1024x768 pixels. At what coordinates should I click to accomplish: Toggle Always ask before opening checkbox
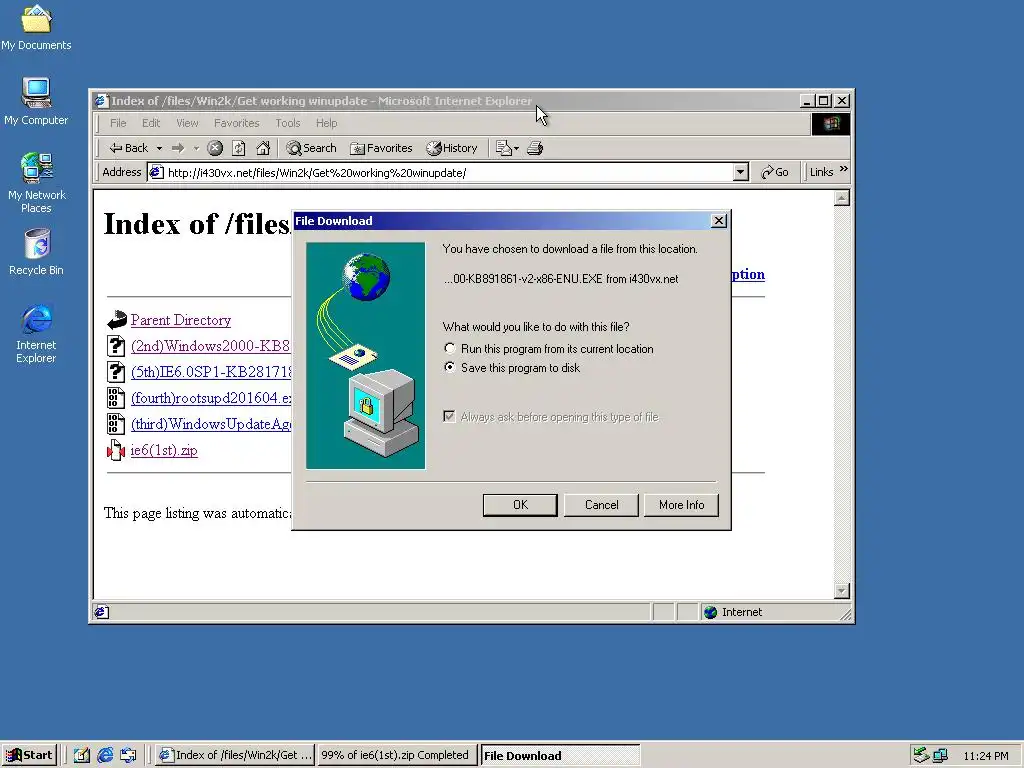[449, 417]
